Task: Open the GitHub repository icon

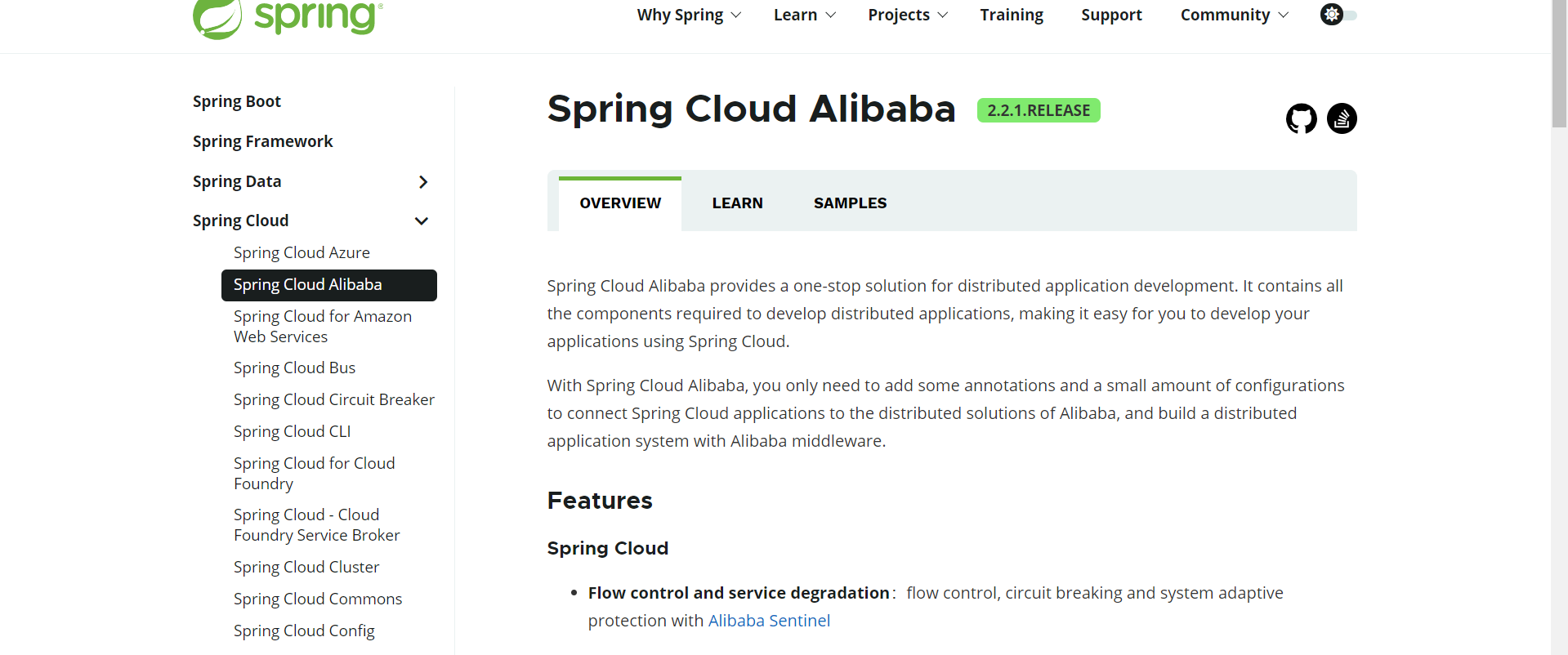Action: 1301,118
